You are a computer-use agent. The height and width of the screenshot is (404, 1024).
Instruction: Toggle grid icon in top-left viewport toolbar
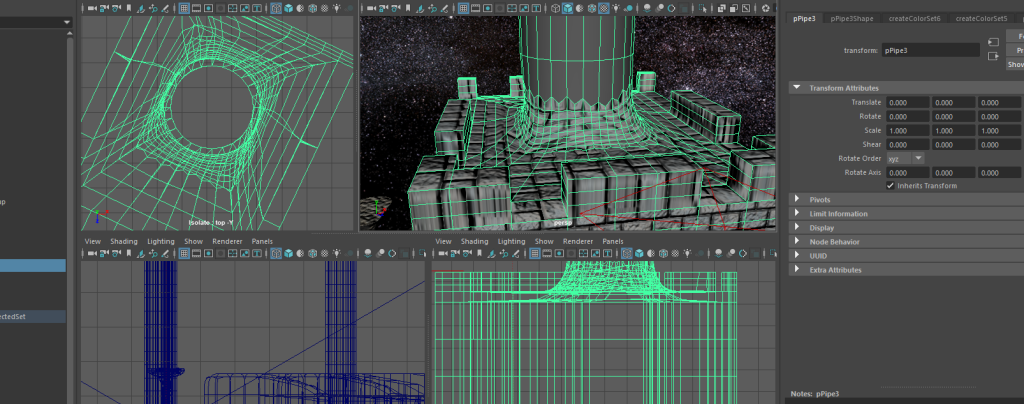(185, 8)
